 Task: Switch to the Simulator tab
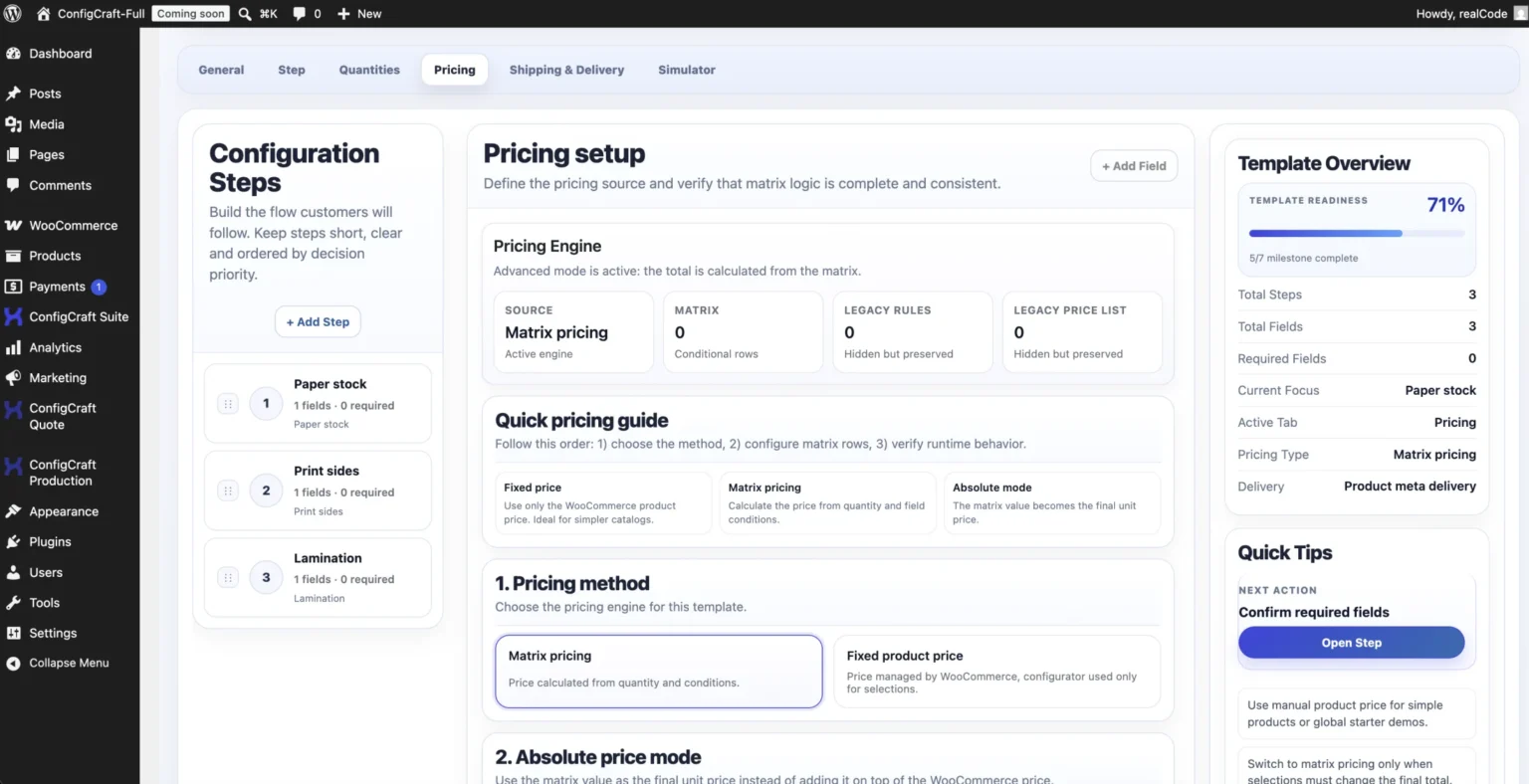[x=687, y=70]
